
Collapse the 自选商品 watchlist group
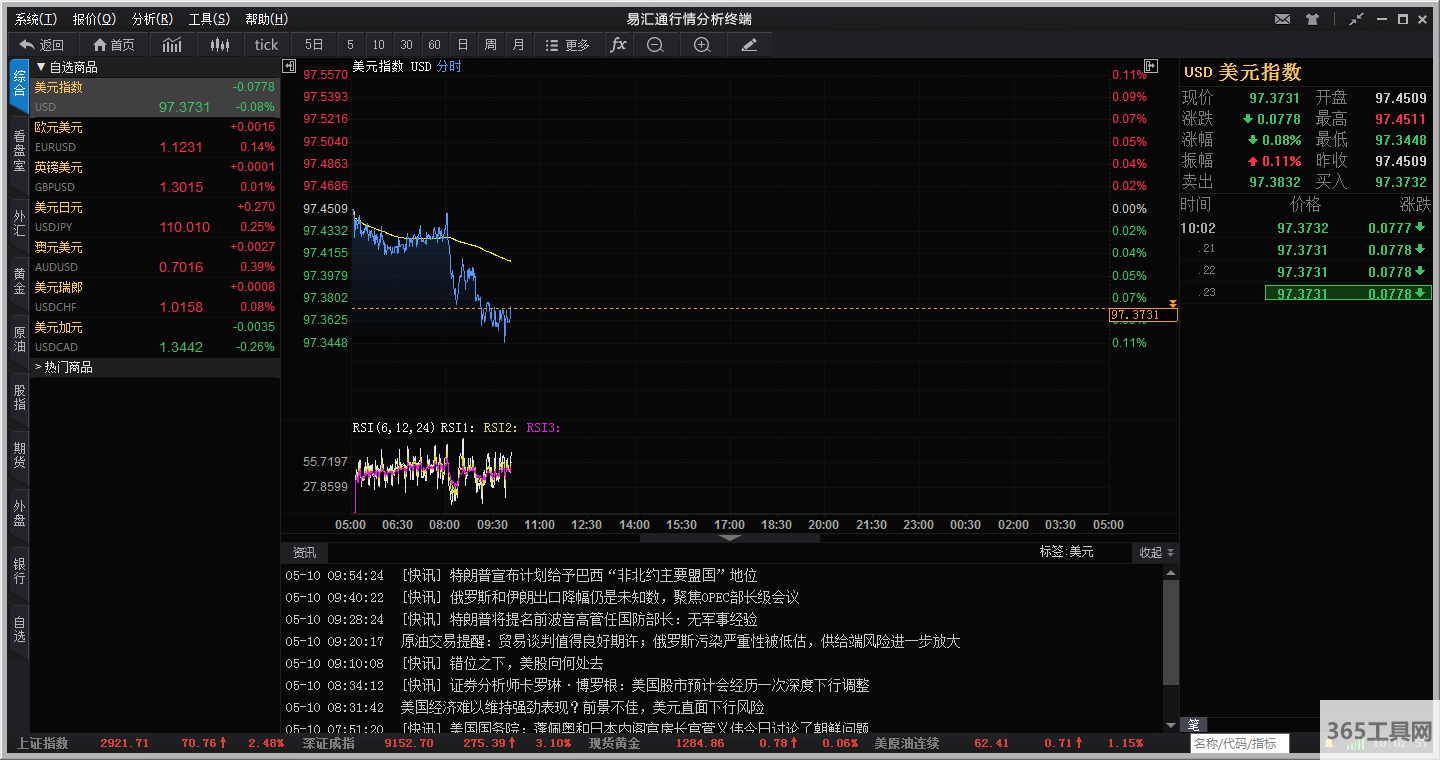tap(41, 67)
